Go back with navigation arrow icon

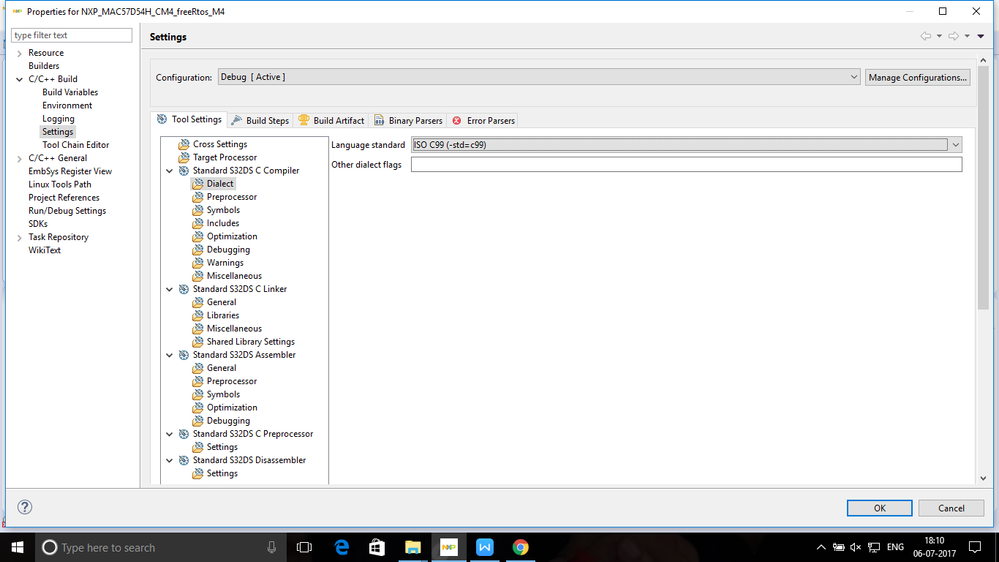(x=925, y=36)
